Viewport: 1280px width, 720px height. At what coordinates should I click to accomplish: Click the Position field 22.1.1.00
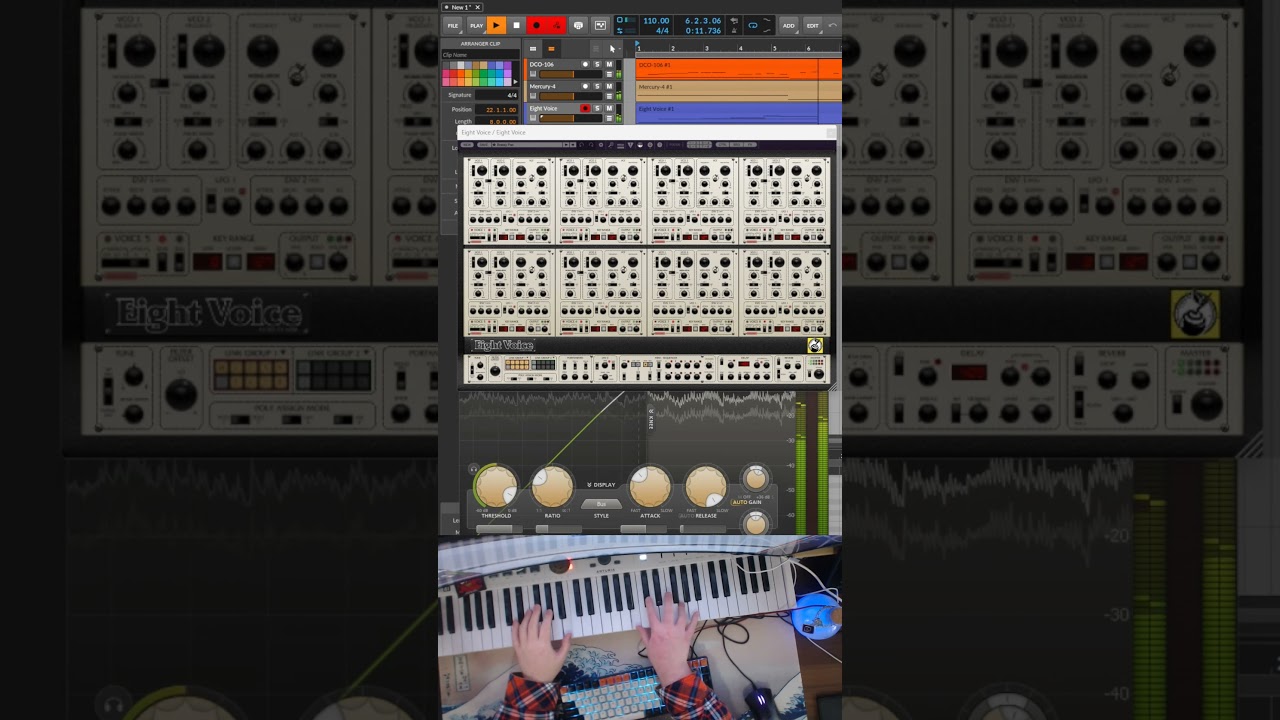point(497,109)
